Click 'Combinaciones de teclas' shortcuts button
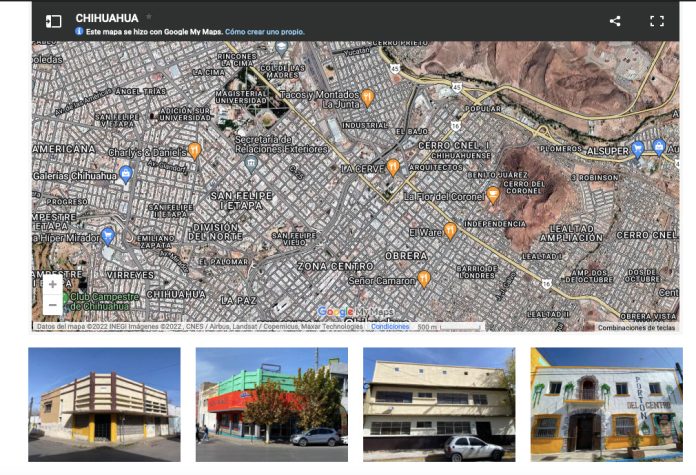The image size is (696, 475). pos(638,327)
